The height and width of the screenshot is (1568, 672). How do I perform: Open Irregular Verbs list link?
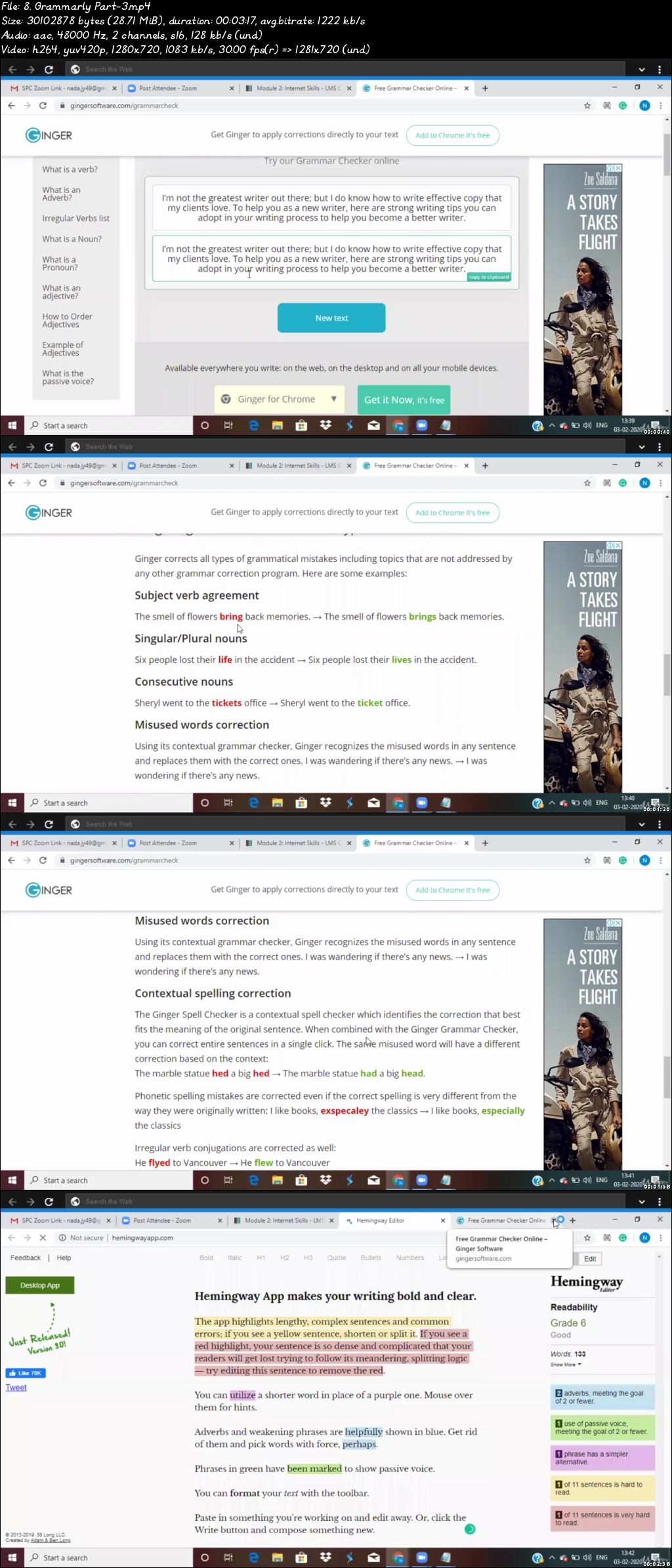[76, 219]
